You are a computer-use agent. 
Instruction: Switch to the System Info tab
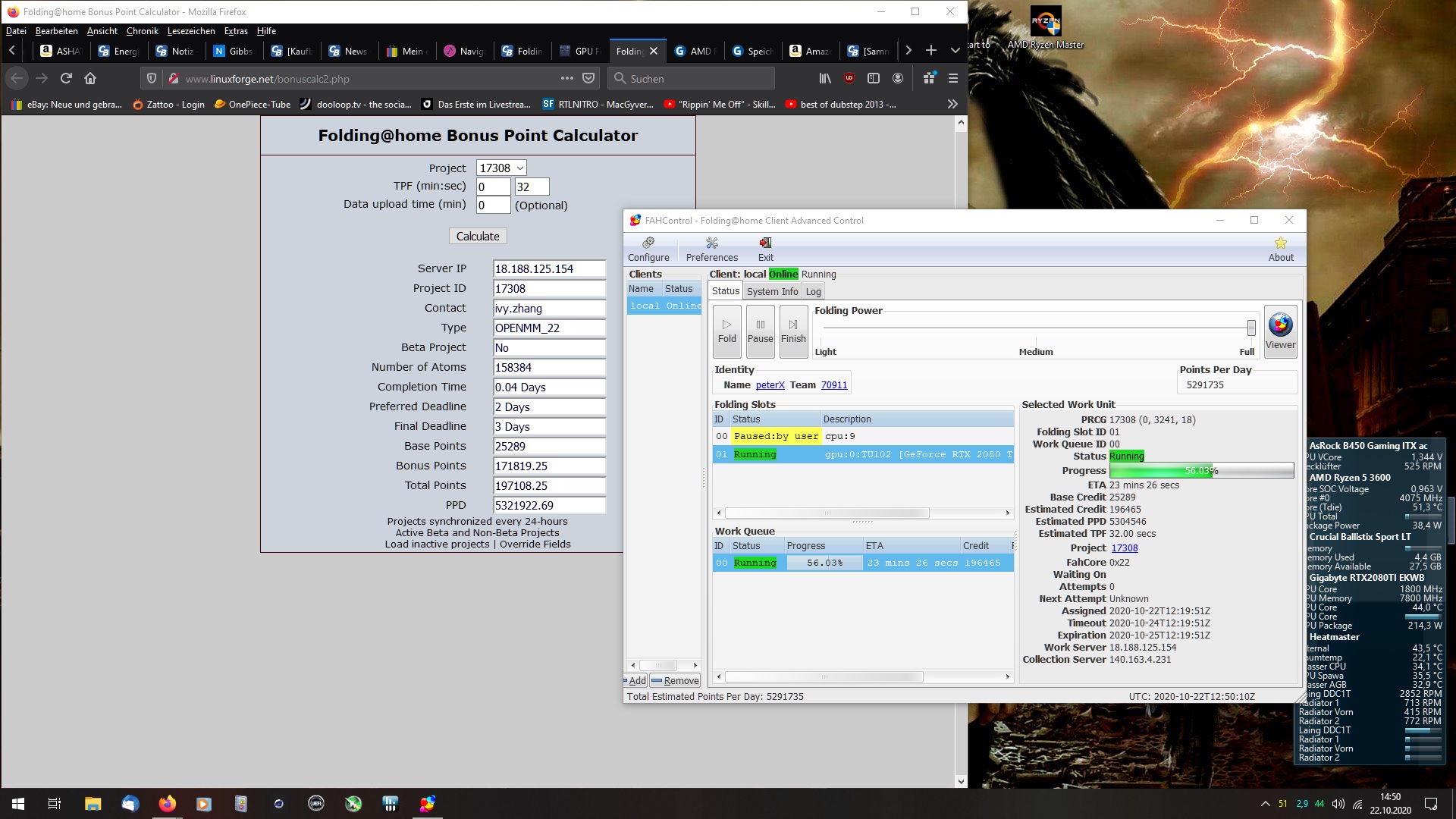[x=772, y=291]
